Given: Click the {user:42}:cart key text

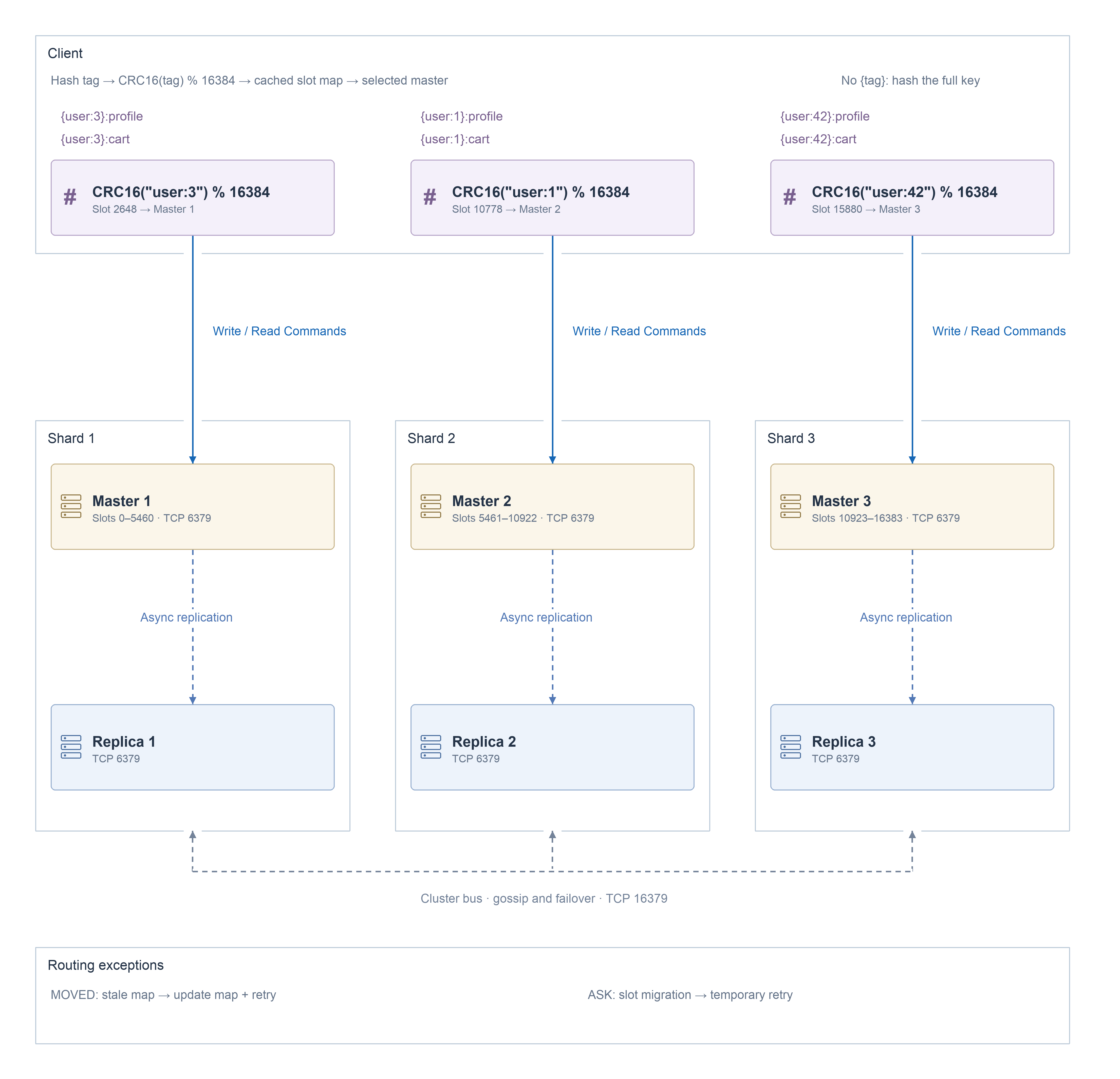Looking at the screenshot, I should [x=818, y=139].
